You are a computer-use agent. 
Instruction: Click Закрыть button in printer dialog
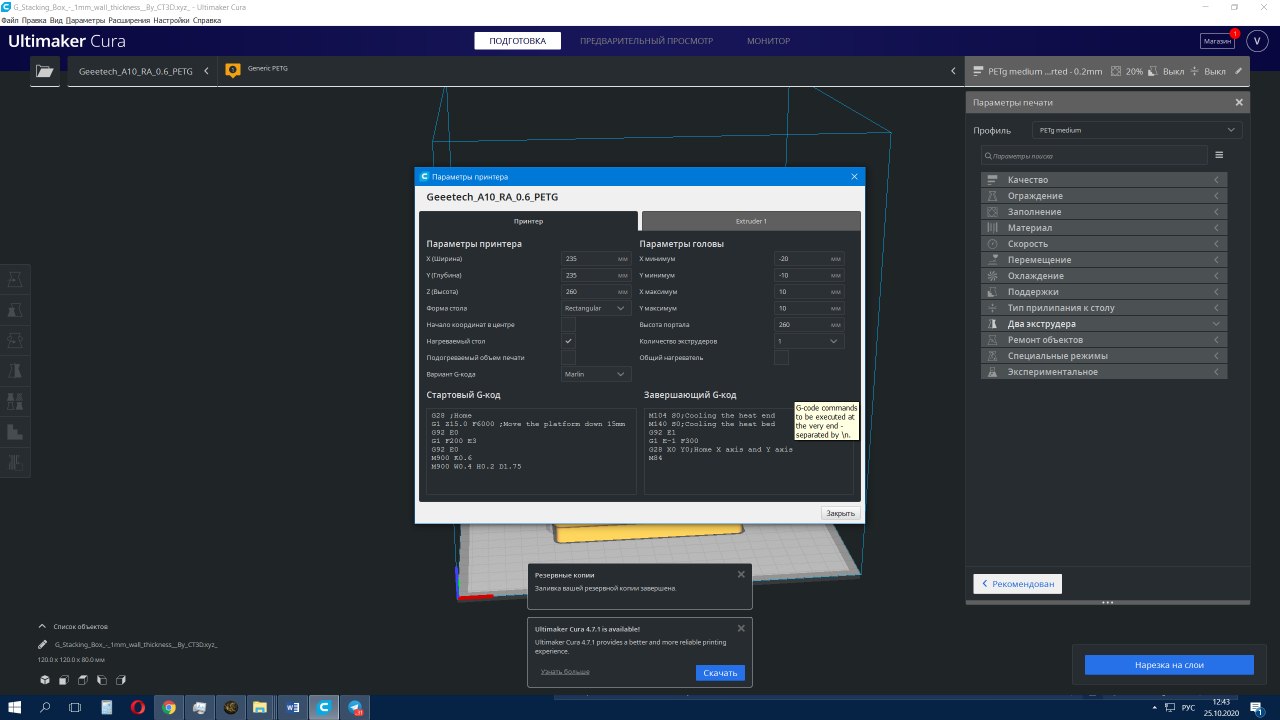(x=839, y=513)
